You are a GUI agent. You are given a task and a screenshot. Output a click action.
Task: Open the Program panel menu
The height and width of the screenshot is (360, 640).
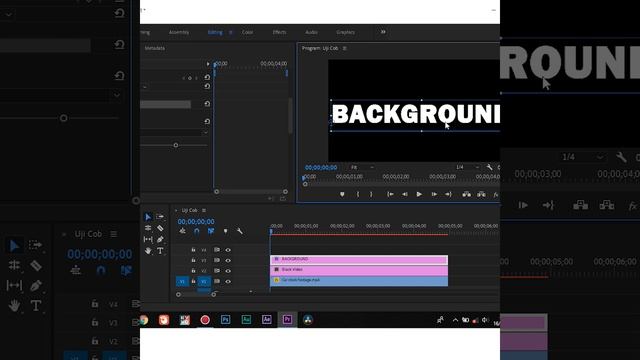(x=344, y=48)
